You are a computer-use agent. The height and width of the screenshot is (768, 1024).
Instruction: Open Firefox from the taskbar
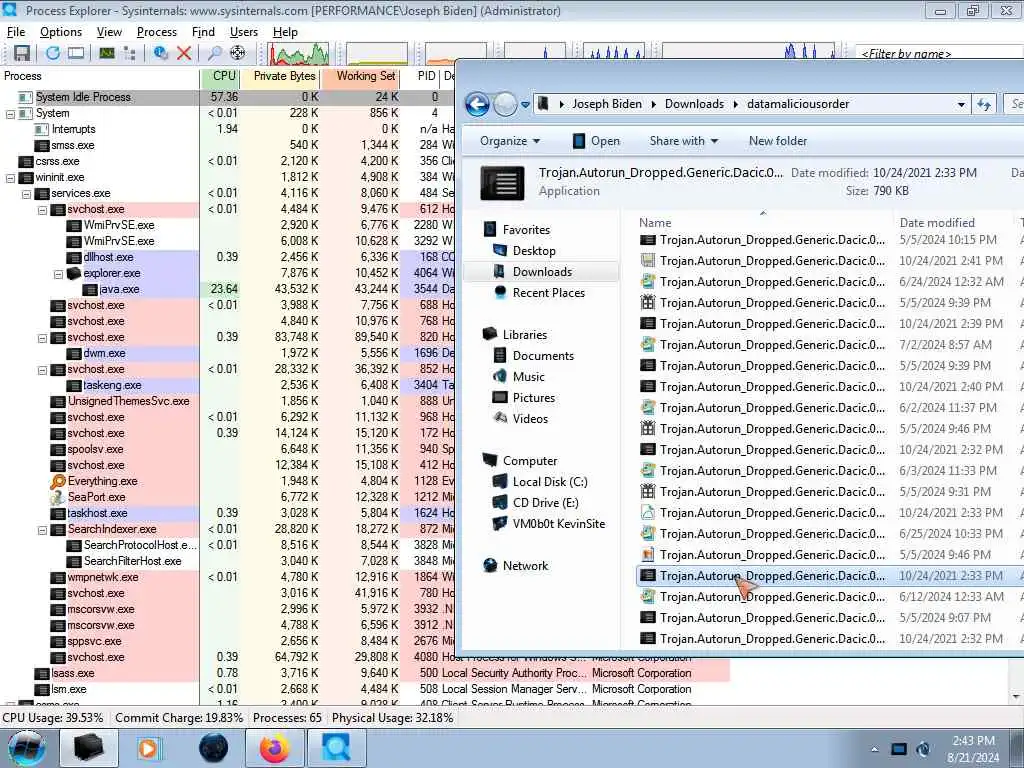click(x=275, y=748)
